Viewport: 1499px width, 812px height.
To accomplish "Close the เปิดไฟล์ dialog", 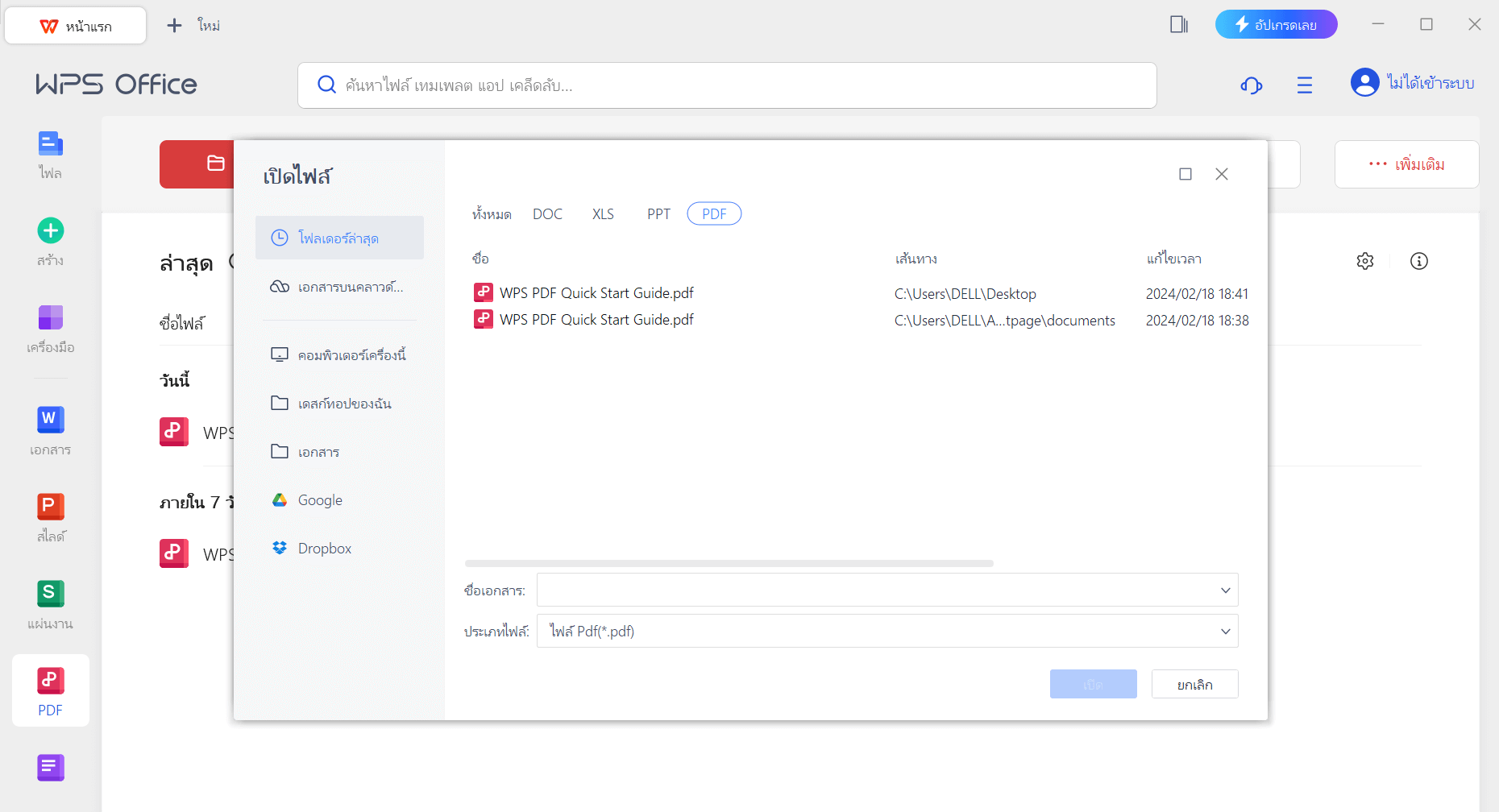I will (1222, 174).
